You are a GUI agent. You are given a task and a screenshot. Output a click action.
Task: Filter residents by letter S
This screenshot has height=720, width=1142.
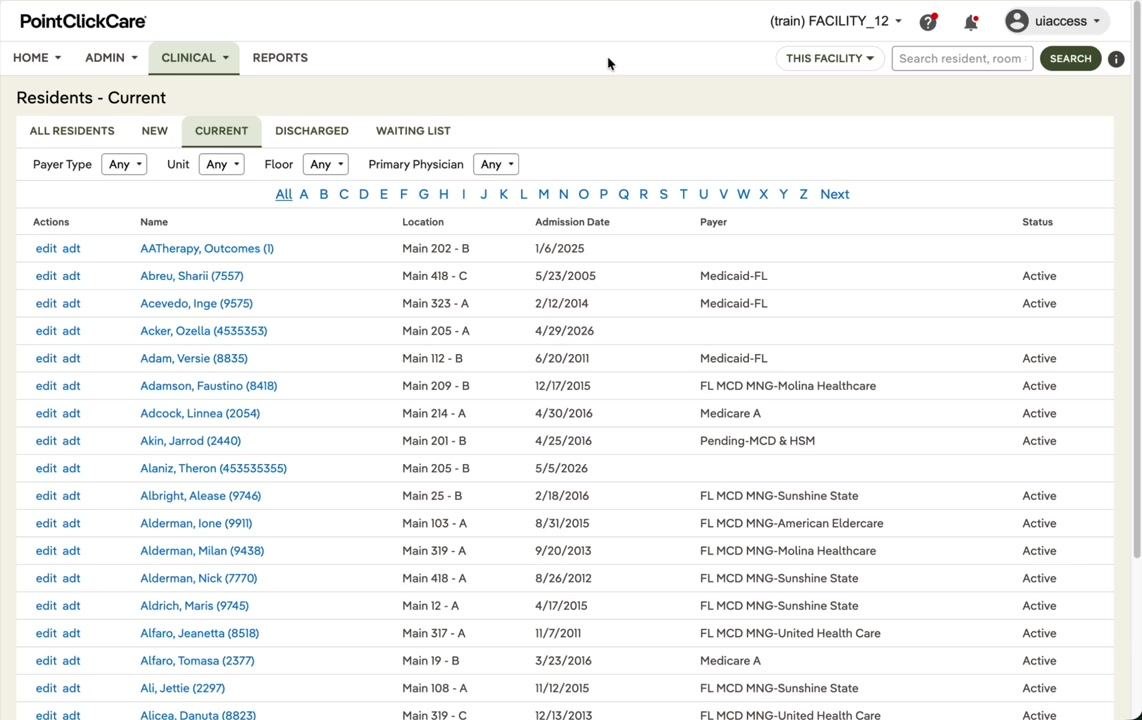pyautogui.click(x=663, y=194)
